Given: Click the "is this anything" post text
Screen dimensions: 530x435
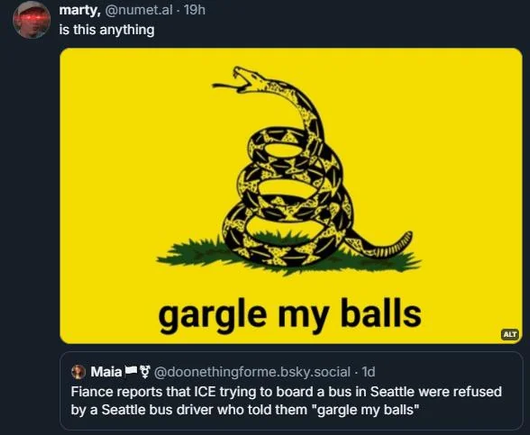Looking at the screenshot, I should (107, 30).
